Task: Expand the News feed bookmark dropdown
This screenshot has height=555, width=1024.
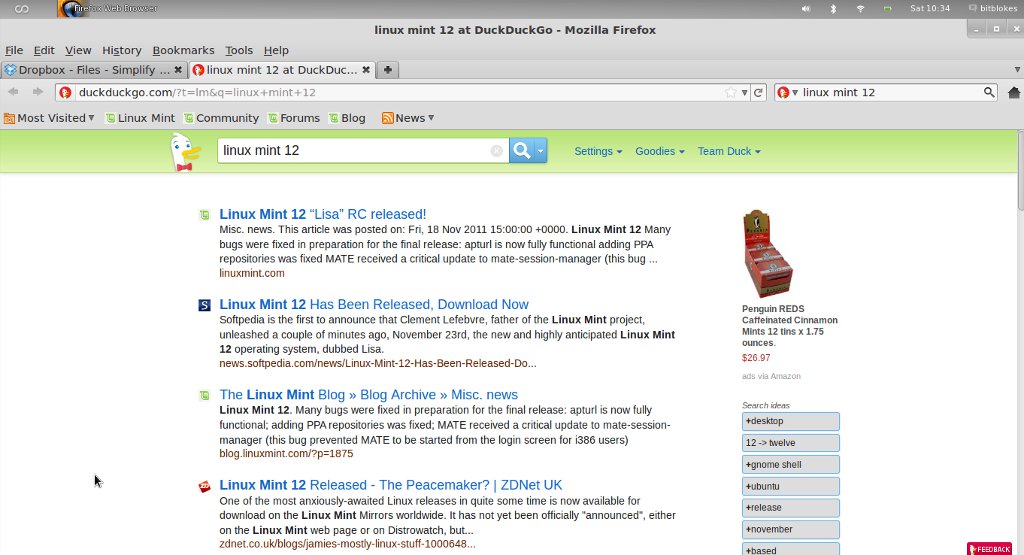Action: click(x=408, y=118)
